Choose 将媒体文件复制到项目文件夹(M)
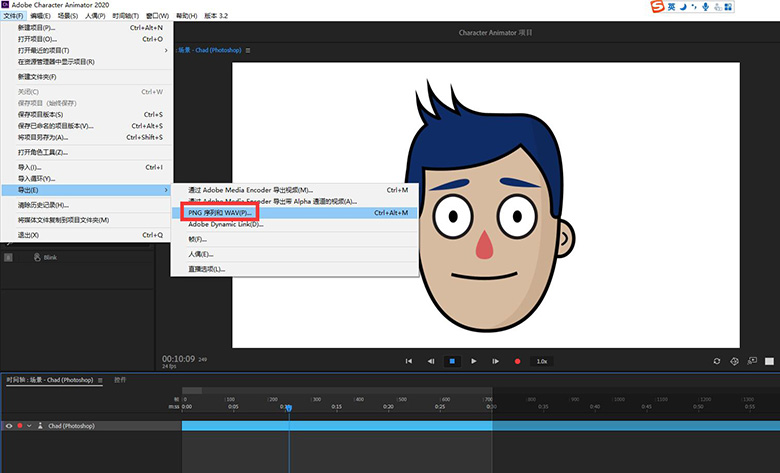780x473 pixels. pos(87,220)
